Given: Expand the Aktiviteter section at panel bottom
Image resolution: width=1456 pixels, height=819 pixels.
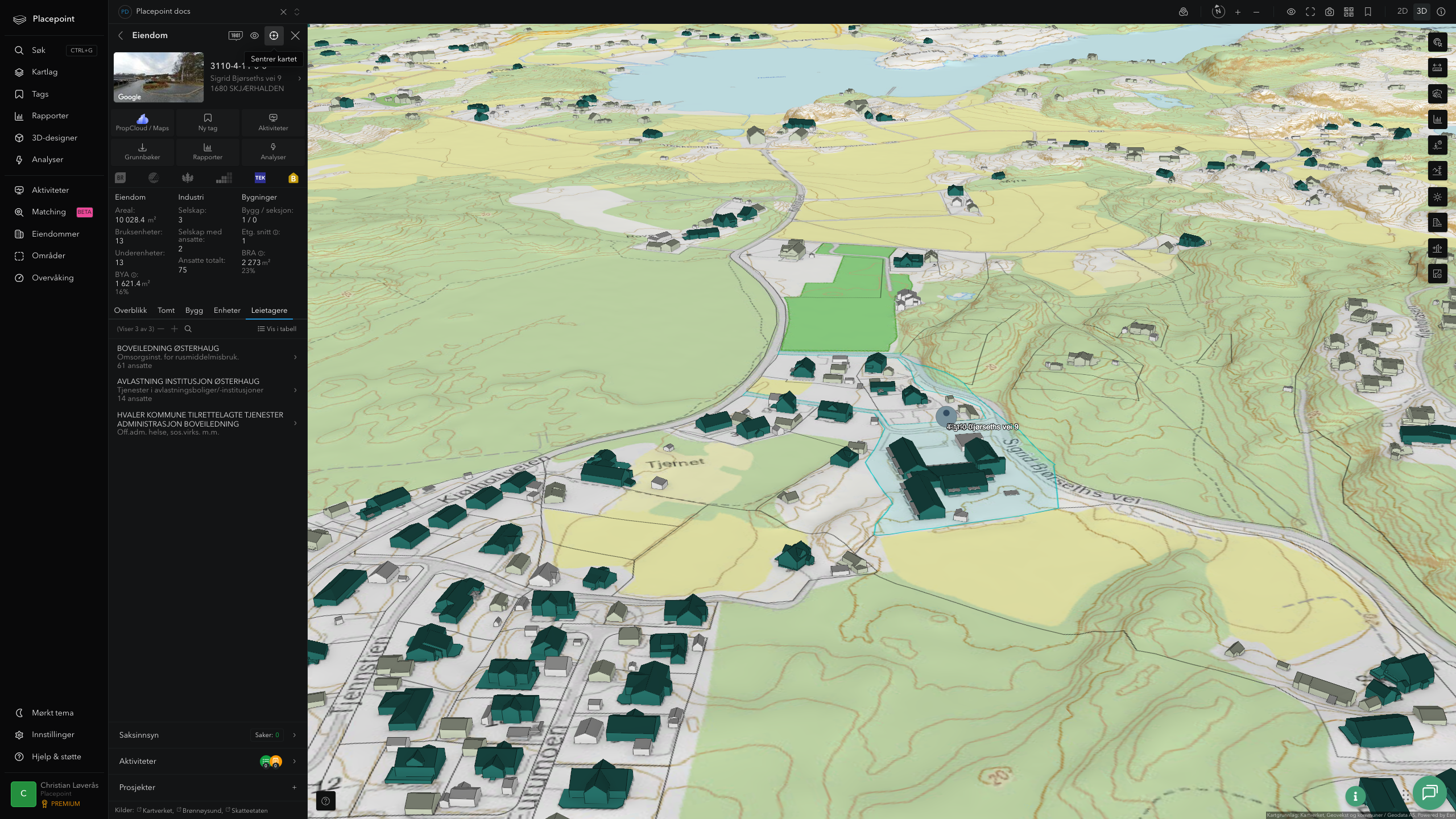Looking at the screenshot, I should click(208, 761).
